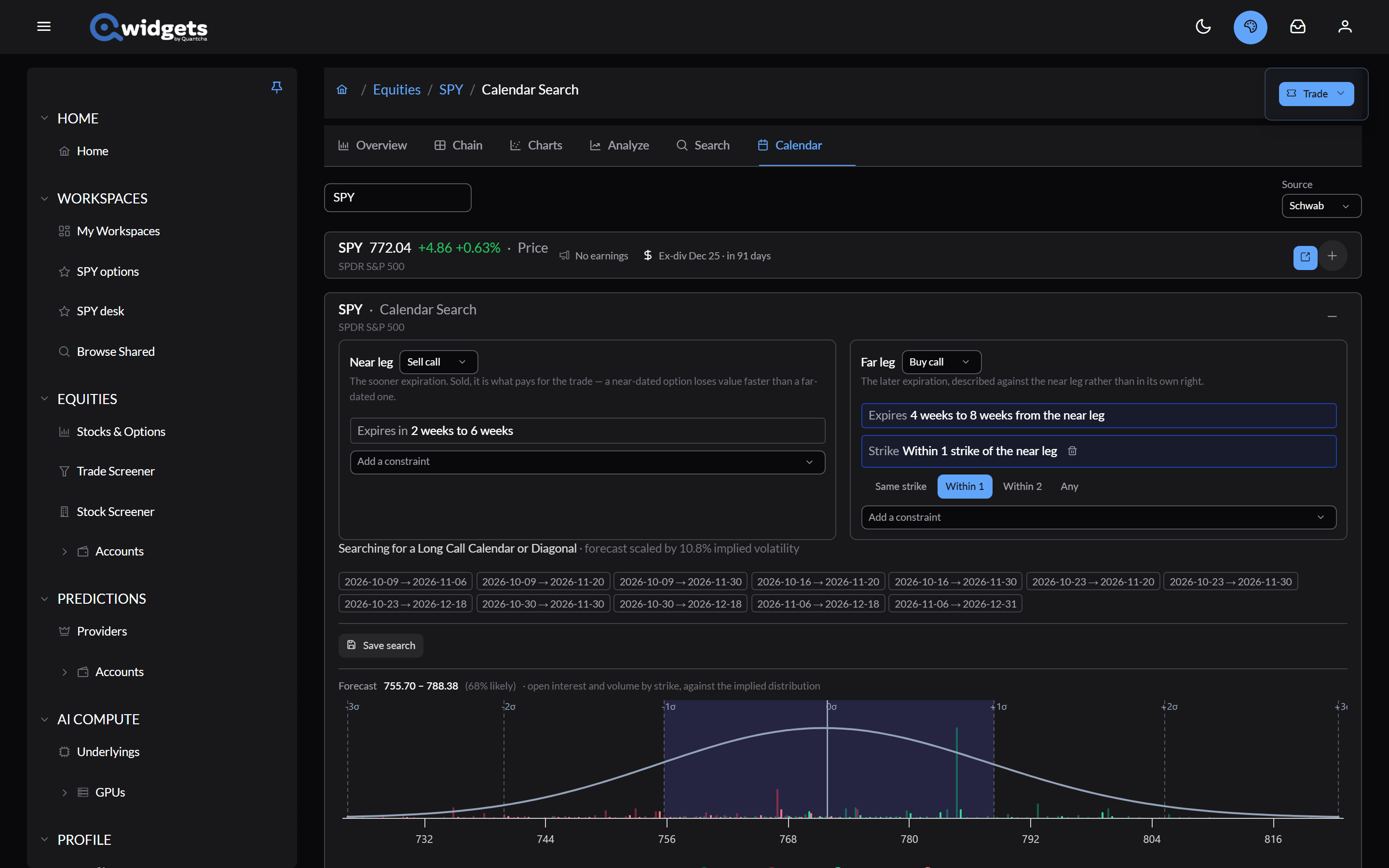
Task: Go to Equities breadcrumb link
Action: coord(396,90)
